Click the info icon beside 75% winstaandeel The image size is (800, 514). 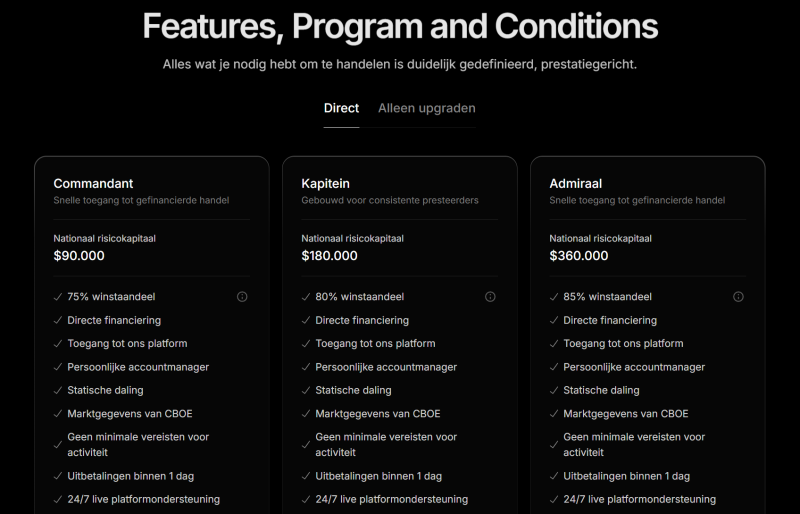point(242,297)
